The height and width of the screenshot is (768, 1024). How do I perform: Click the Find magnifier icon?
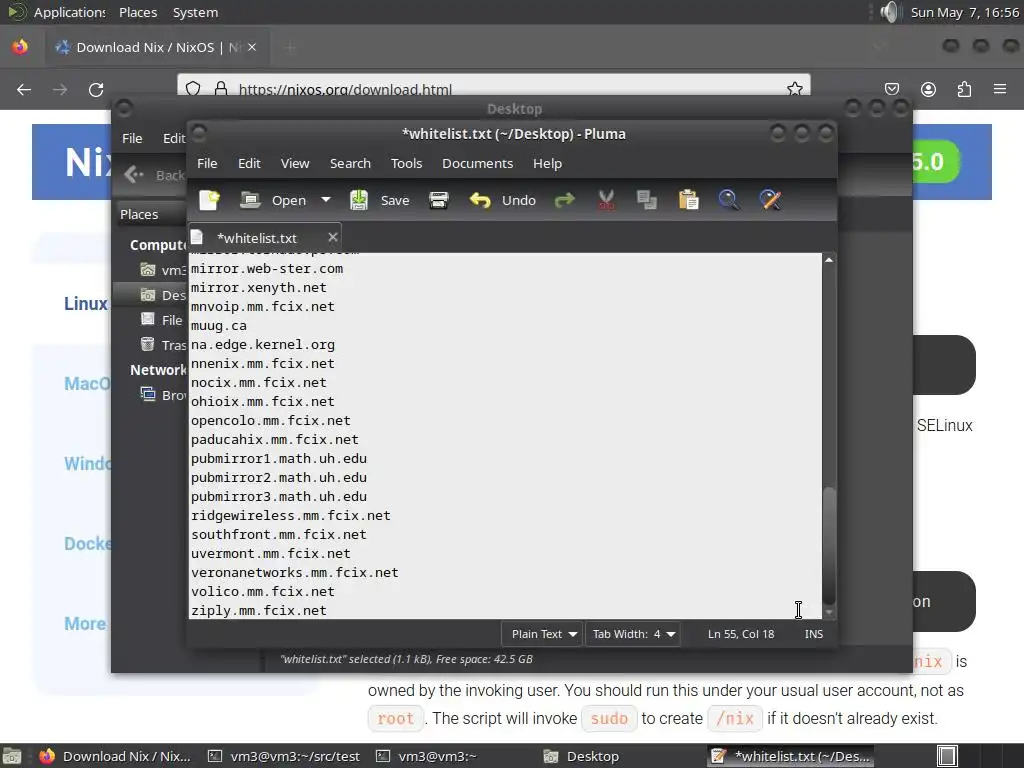(729, 200)
